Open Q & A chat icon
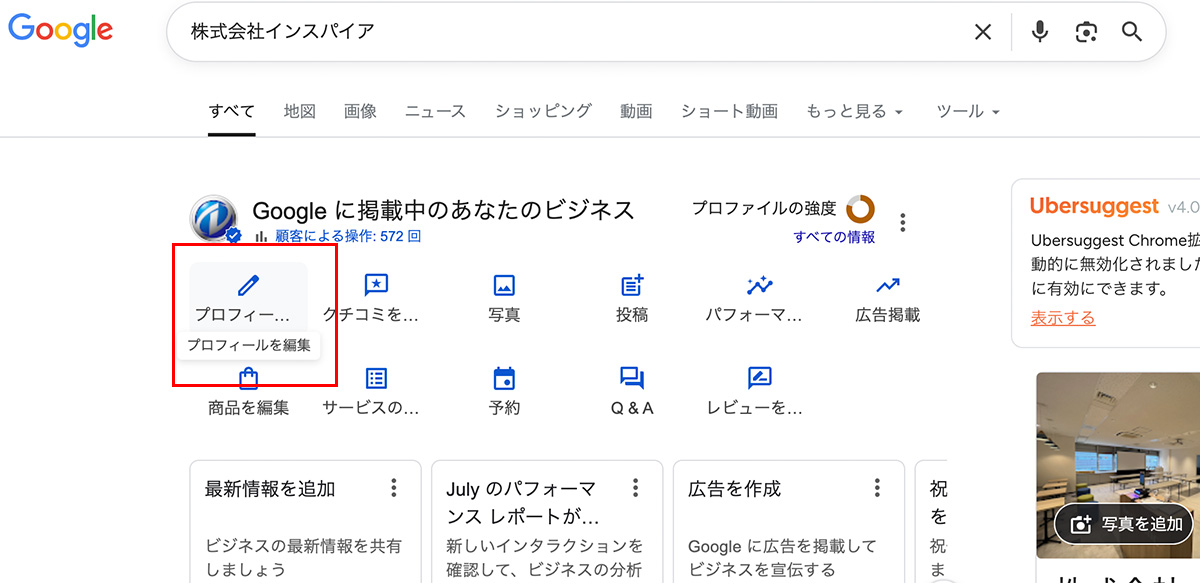Viewport: 1200px width, 585px height. 632,378
